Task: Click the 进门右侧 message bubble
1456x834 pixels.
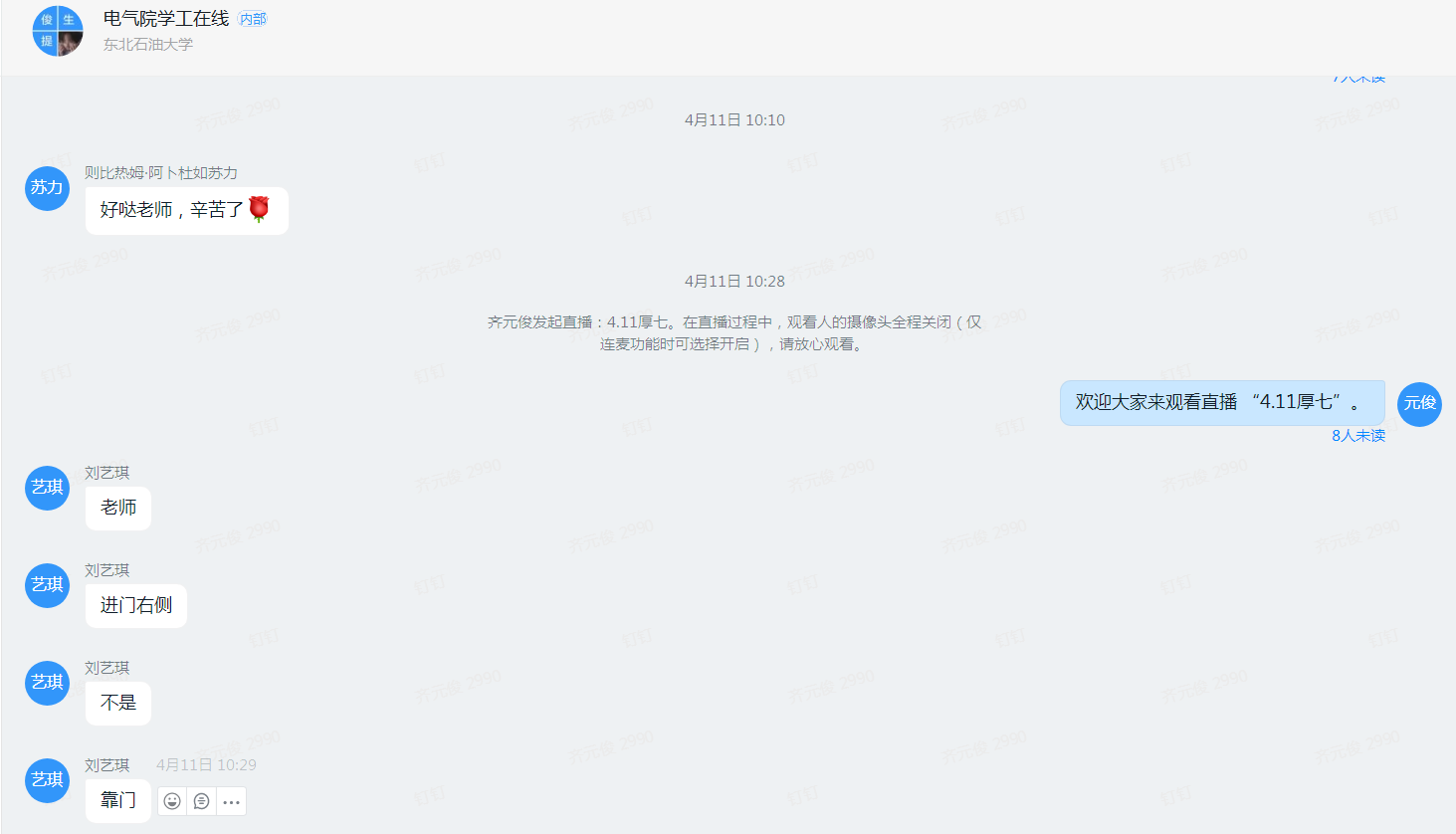Action: click(136, 605)
